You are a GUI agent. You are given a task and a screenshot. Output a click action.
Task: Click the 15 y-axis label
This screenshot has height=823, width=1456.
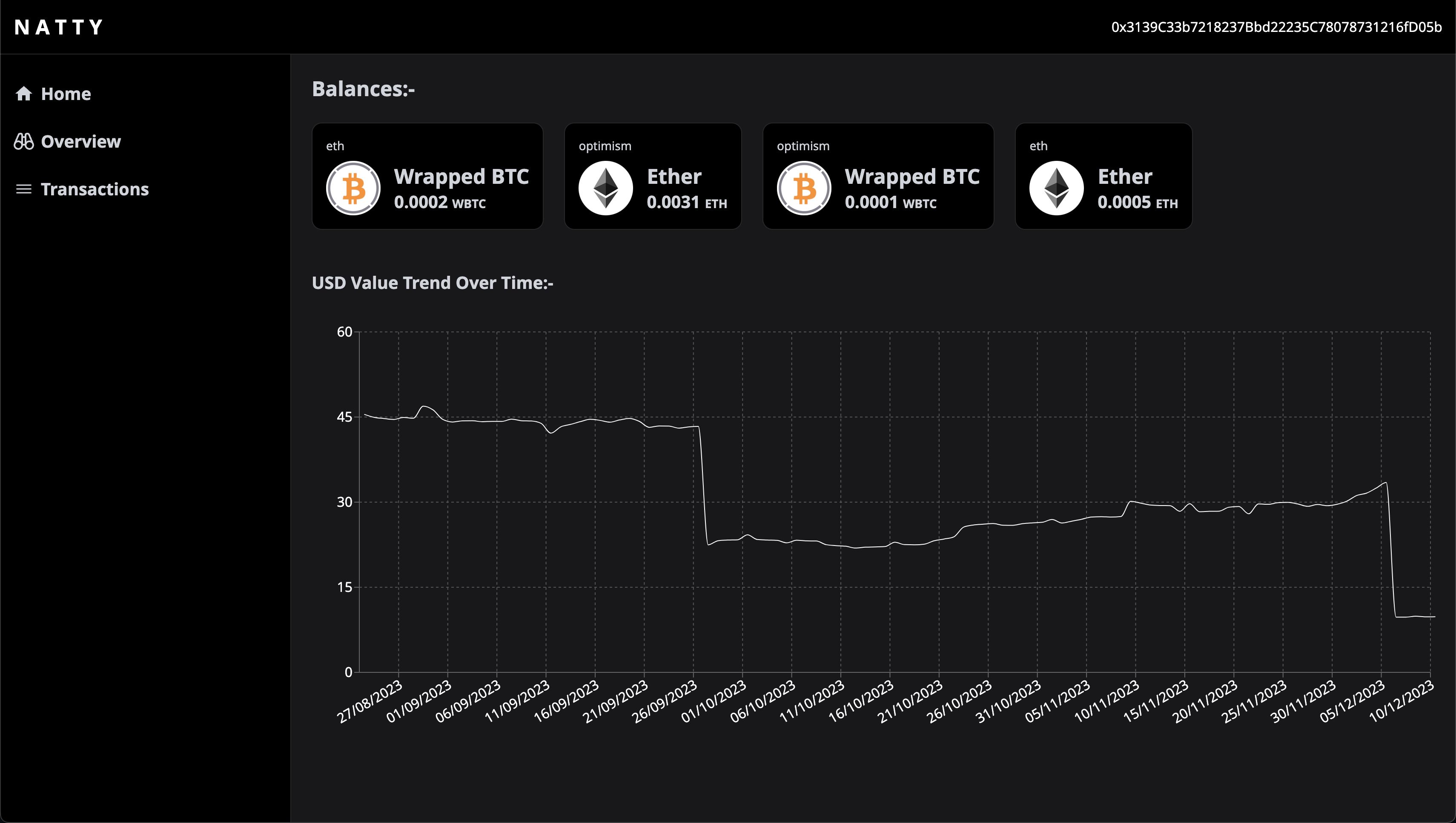[x=344, y=587]
